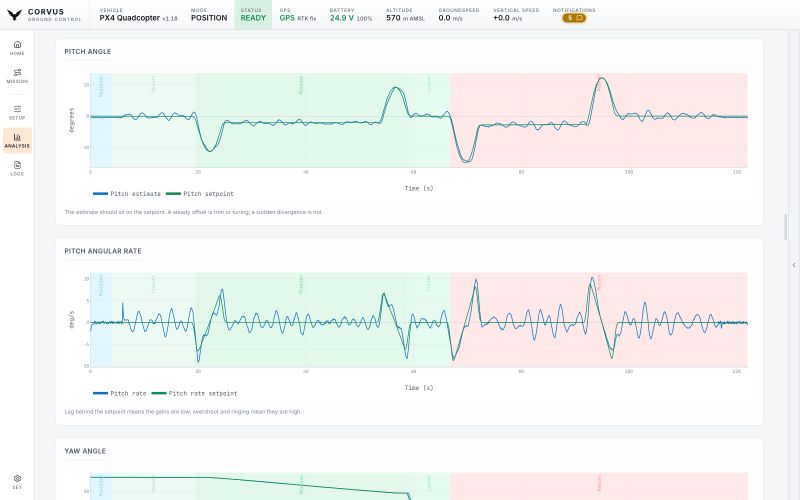This screenshot has height=500, width=800.
Task: Click the Return phase marker in pitch angle chart
Action: (599, 82)
